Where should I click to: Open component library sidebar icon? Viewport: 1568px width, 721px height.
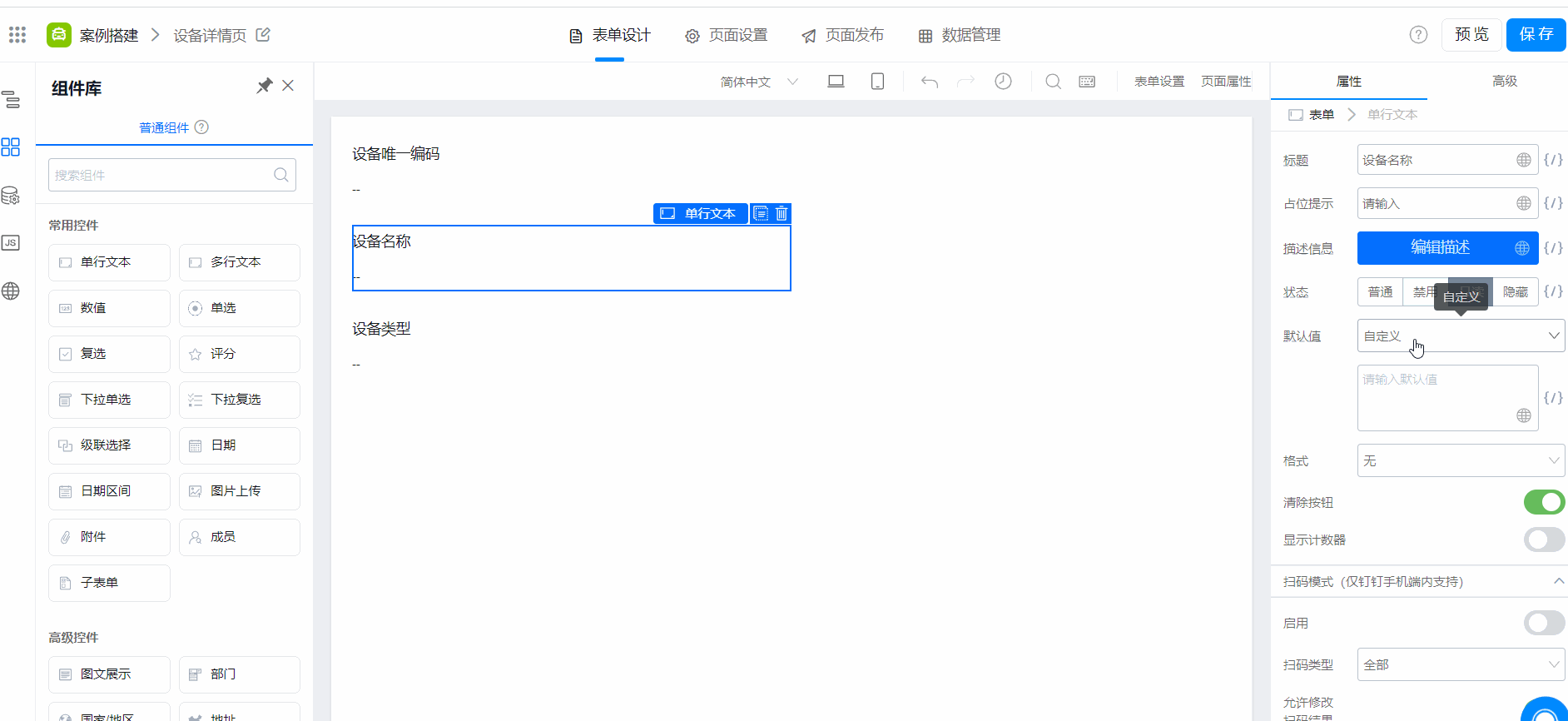coord(11,147)
